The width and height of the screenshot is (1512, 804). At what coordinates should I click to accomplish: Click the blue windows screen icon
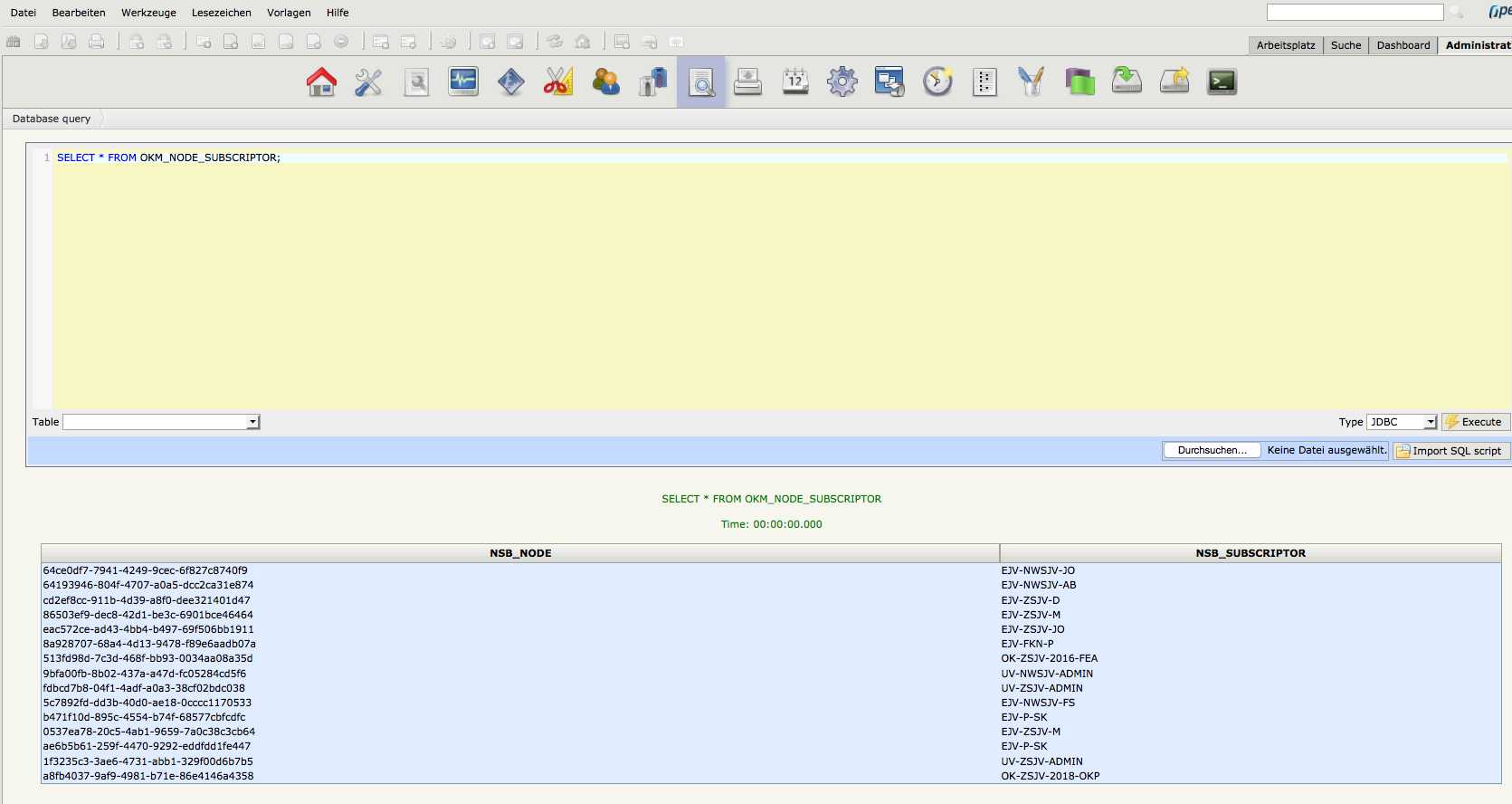[889, 82]
